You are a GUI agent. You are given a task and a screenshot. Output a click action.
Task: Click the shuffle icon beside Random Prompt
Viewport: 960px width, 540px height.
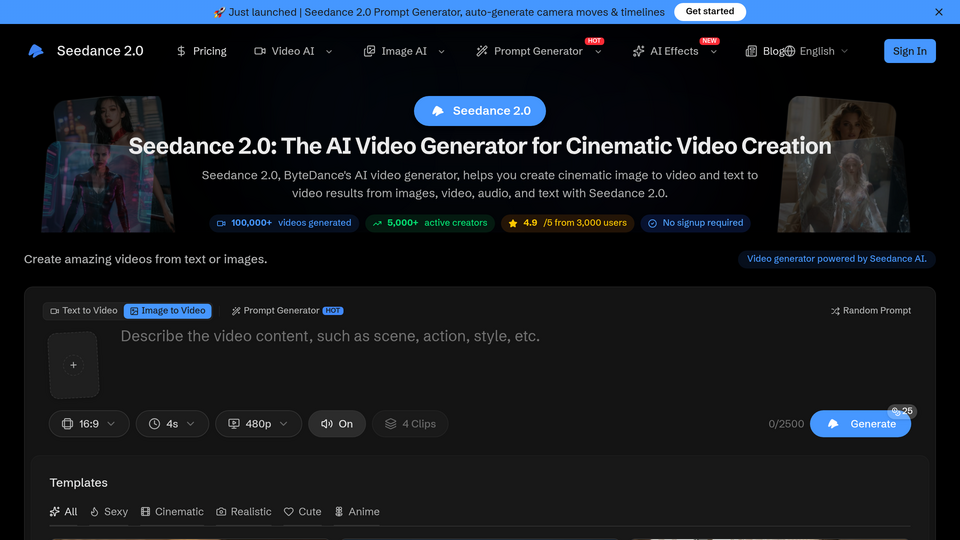point(835,311)
